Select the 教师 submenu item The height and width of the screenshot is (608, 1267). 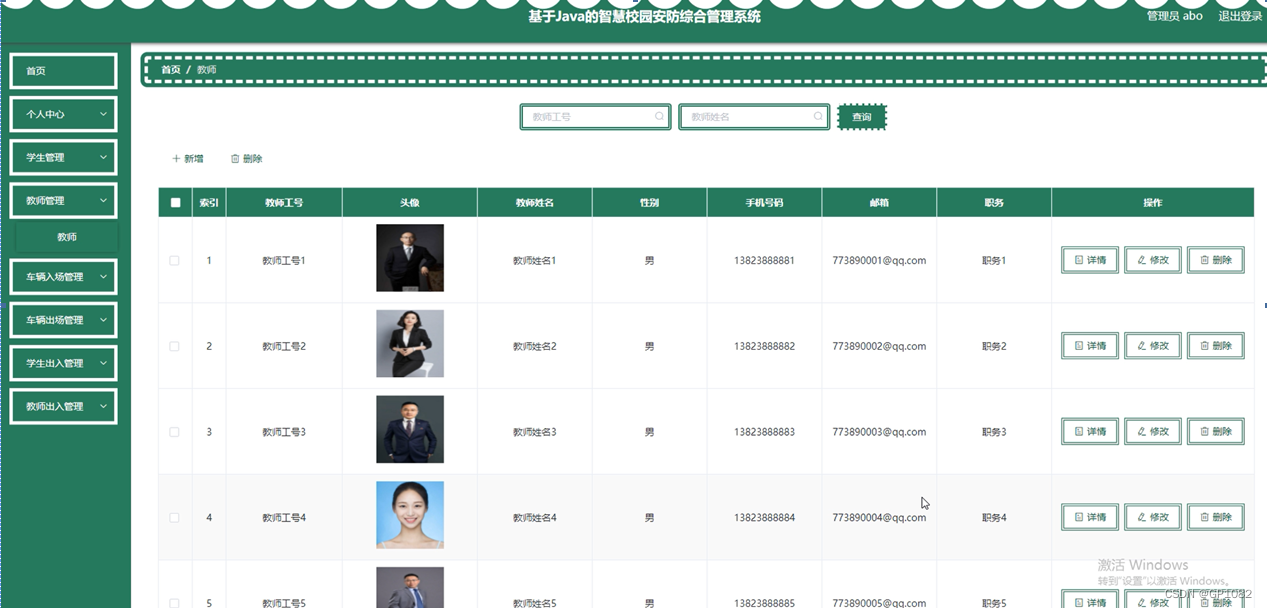click(x=66, y=237)
